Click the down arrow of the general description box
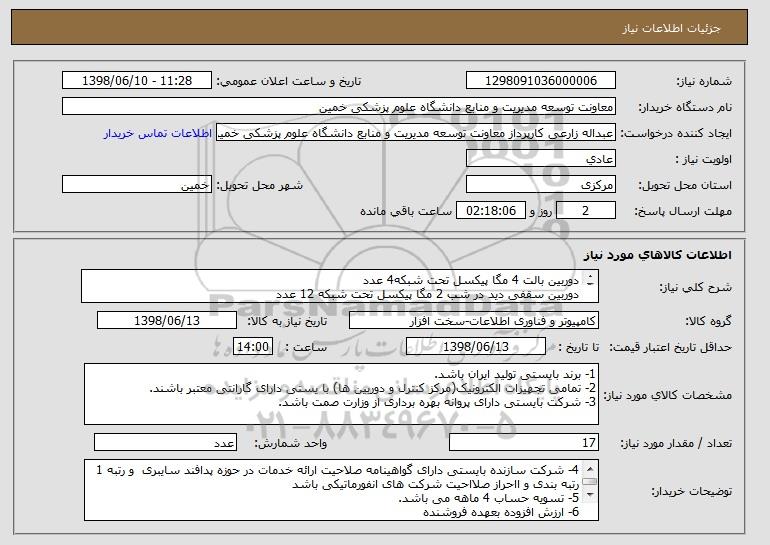The width and height of the screenshot is (770, 545). (590, 283)
